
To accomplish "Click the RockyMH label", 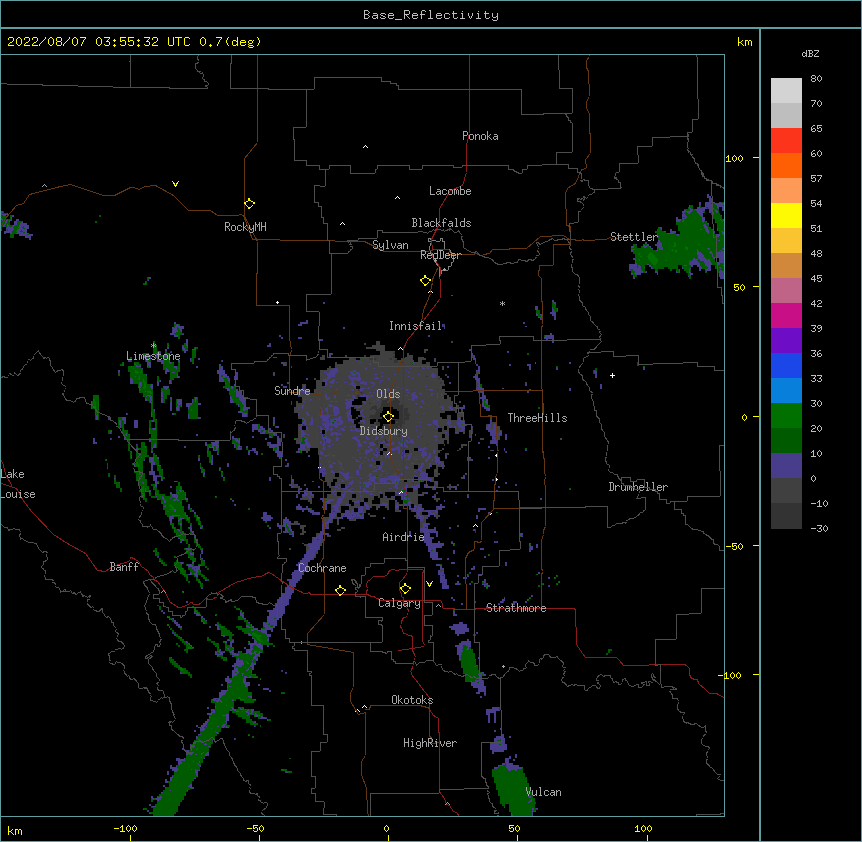I will coord(245,227).
